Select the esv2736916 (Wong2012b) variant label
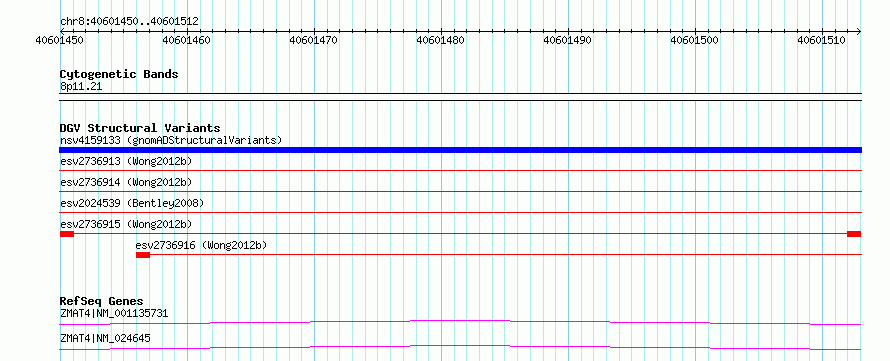Image resolution: width=890 pixels, height=361 pixels. [201, 245]
